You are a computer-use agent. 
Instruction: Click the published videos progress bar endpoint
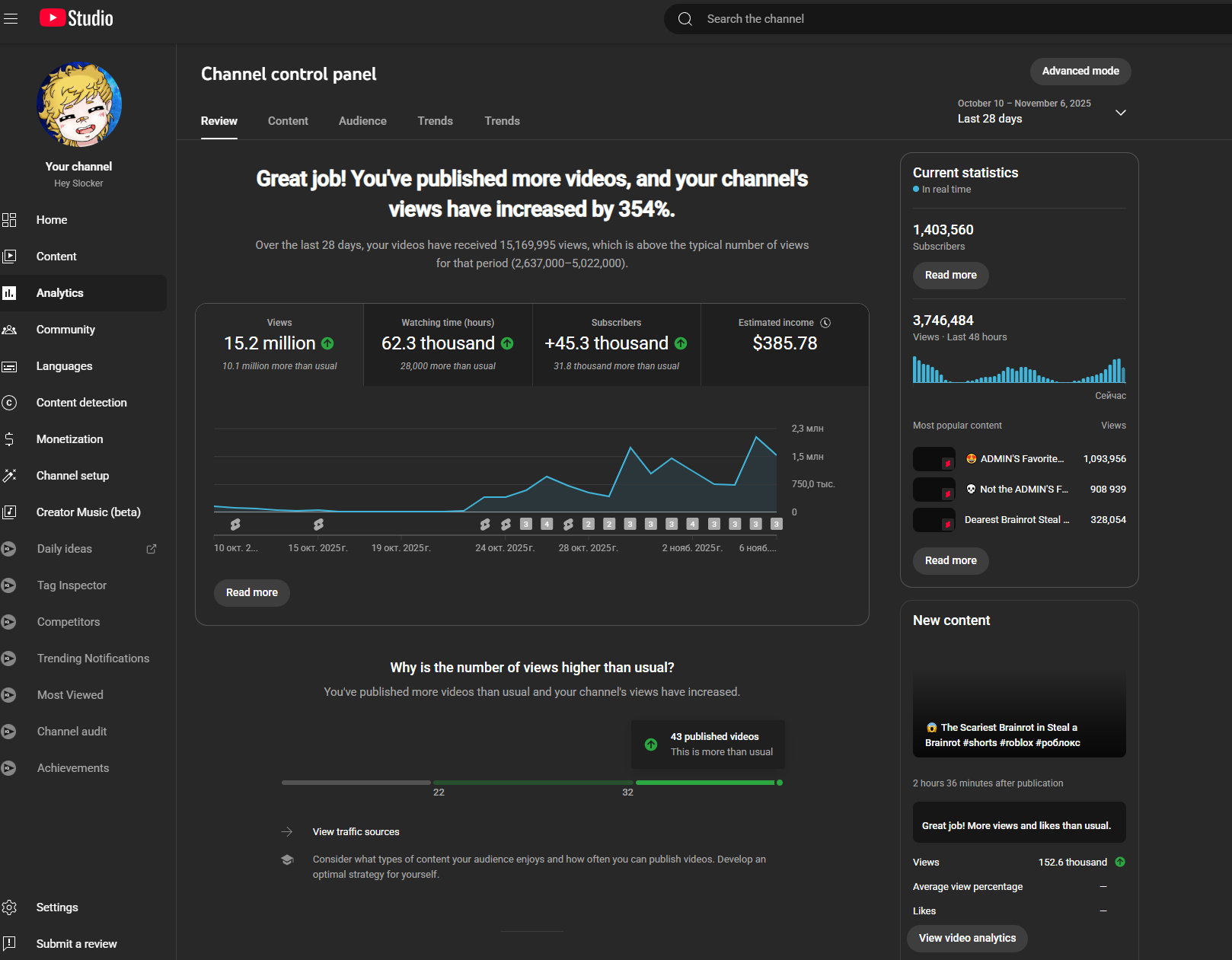(x=779, y=783)
